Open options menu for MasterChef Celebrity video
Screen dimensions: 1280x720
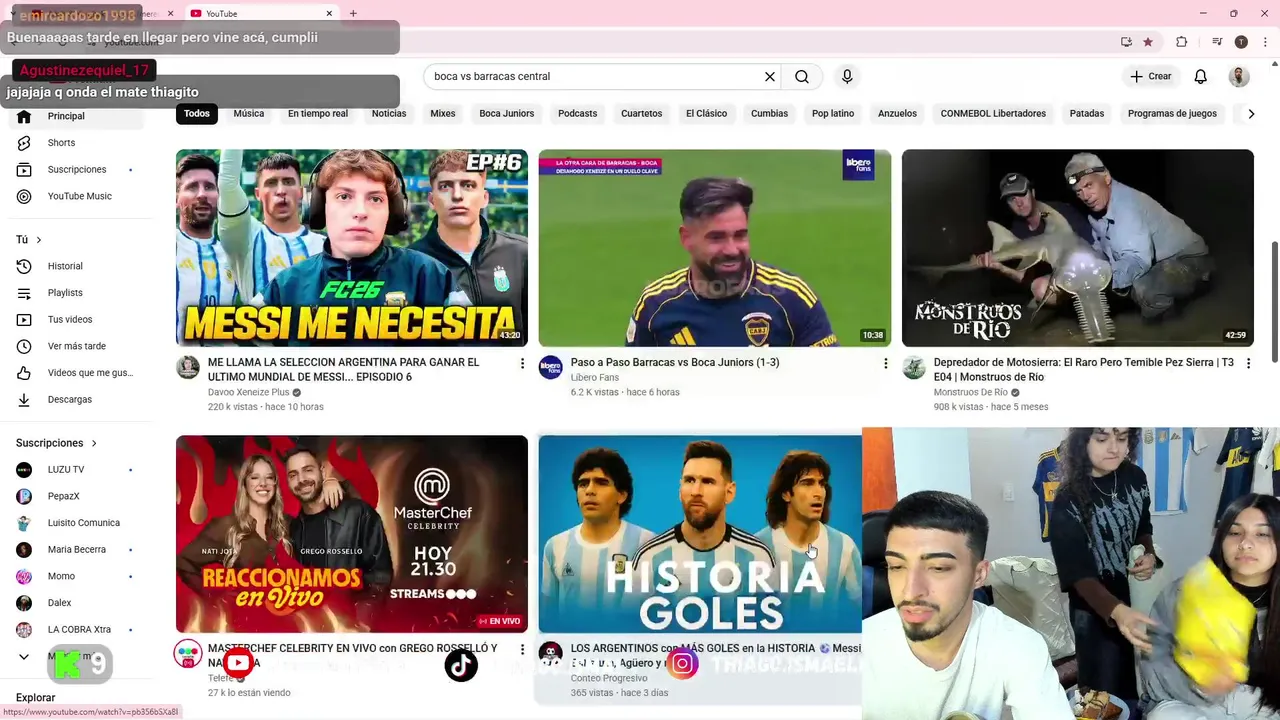pos(522,649)
